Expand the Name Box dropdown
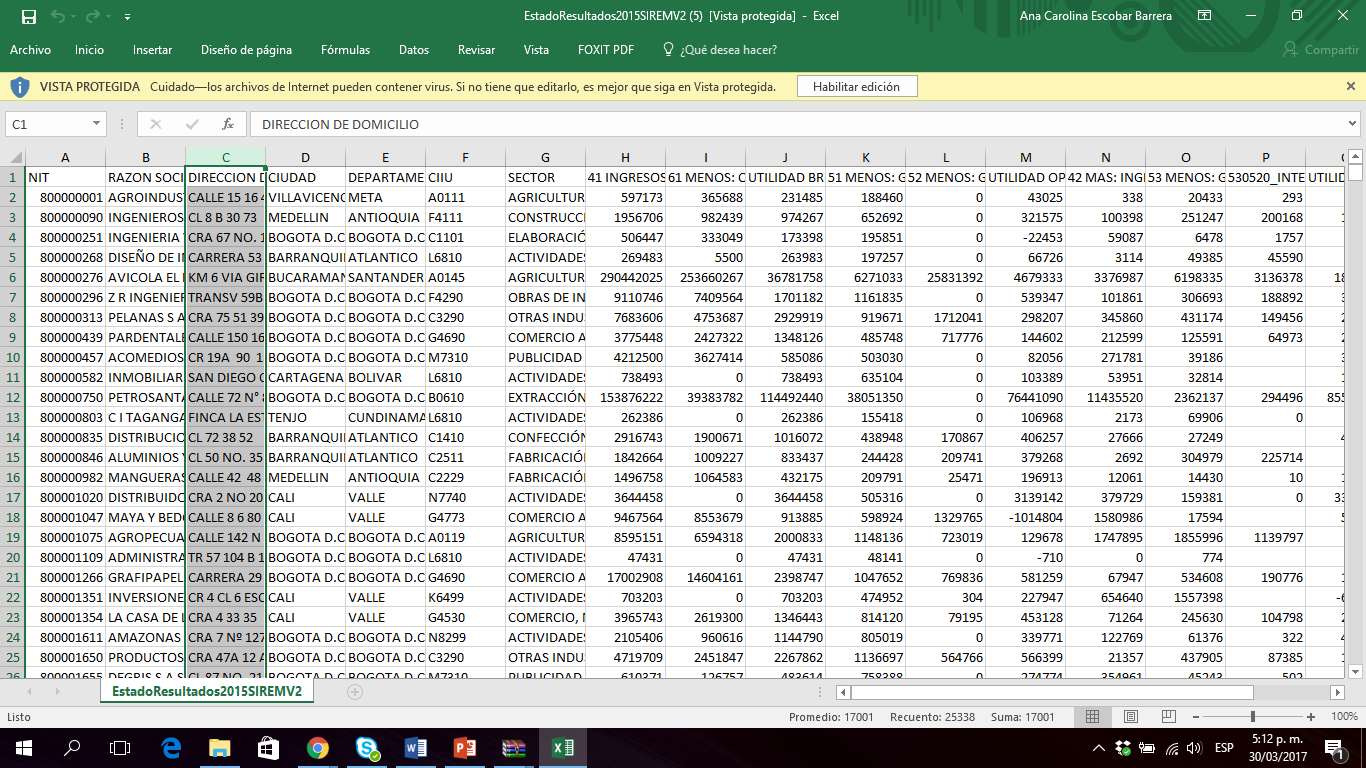The height and width of the screenshot is (768, 1366). (97, 124)
